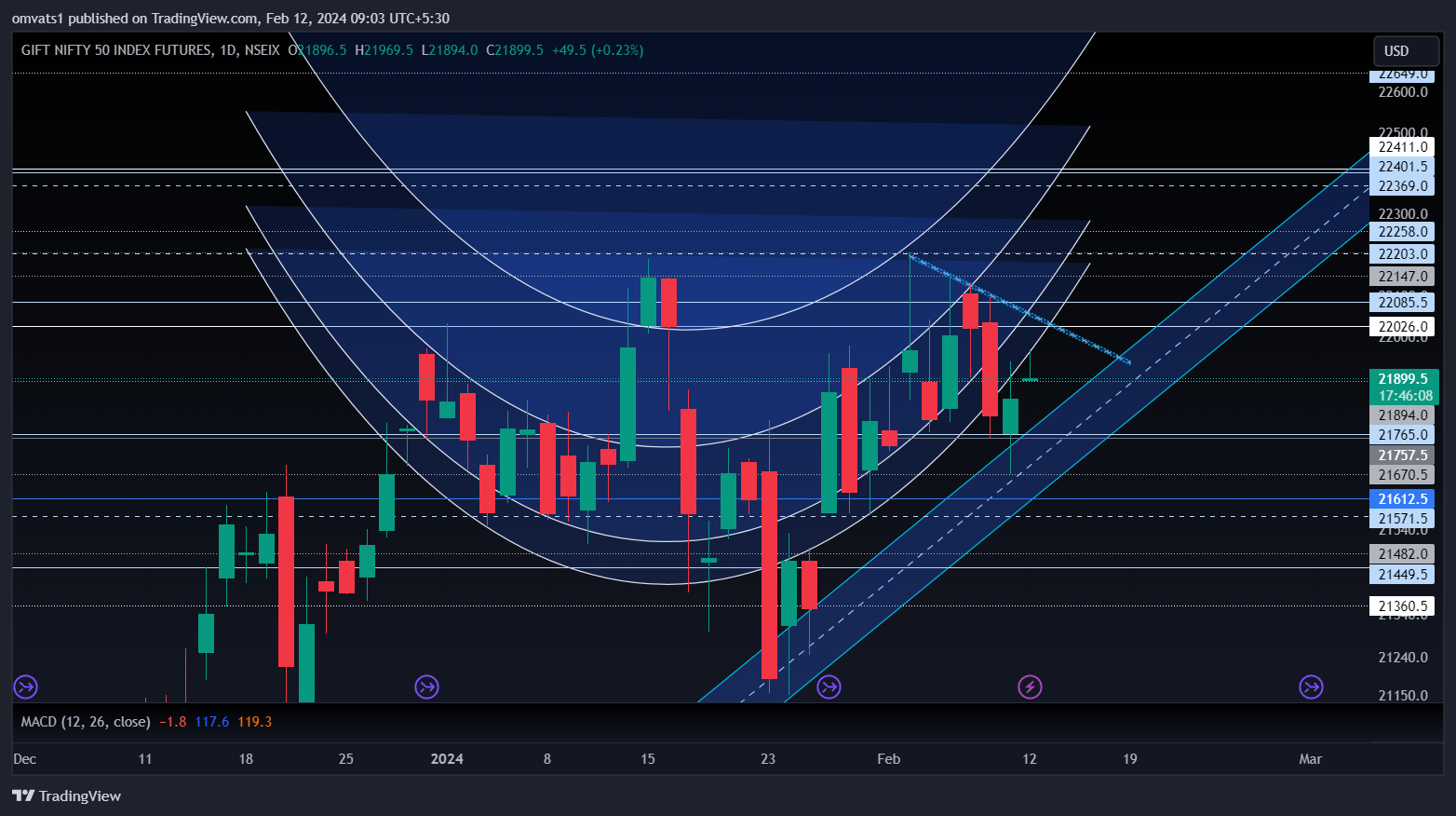
Task: Select price label 21360.5
Action: tap(1402, 606)
